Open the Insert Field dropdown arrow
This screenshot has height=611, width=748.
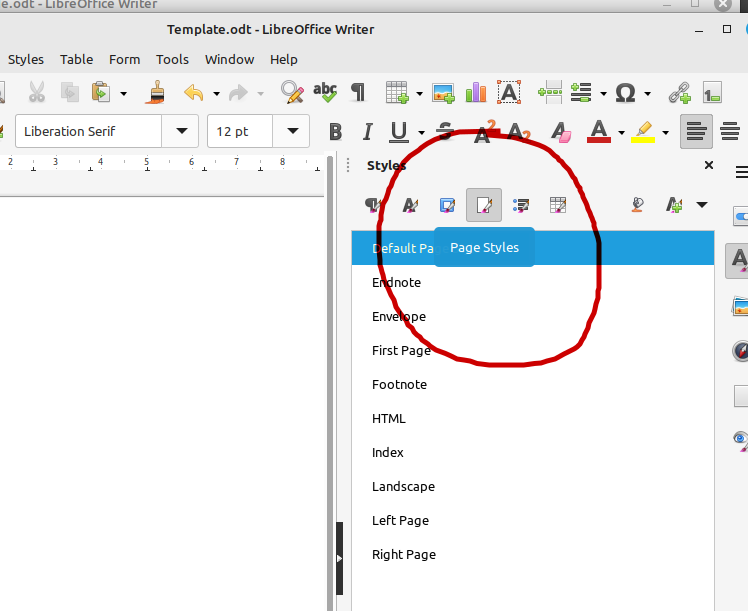(603, 93)
